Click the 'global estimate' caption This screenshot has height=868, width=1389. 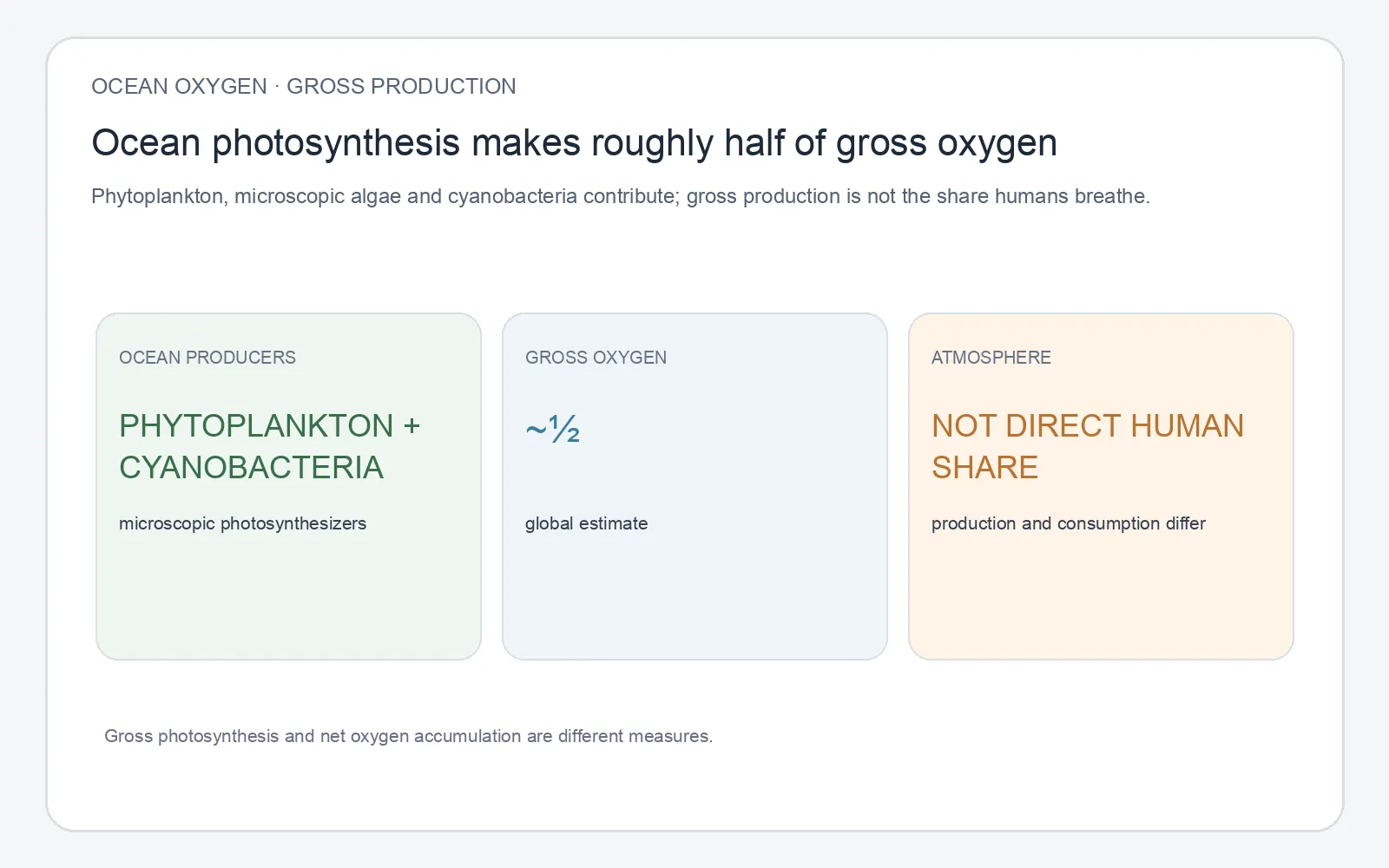coord(587,523)
